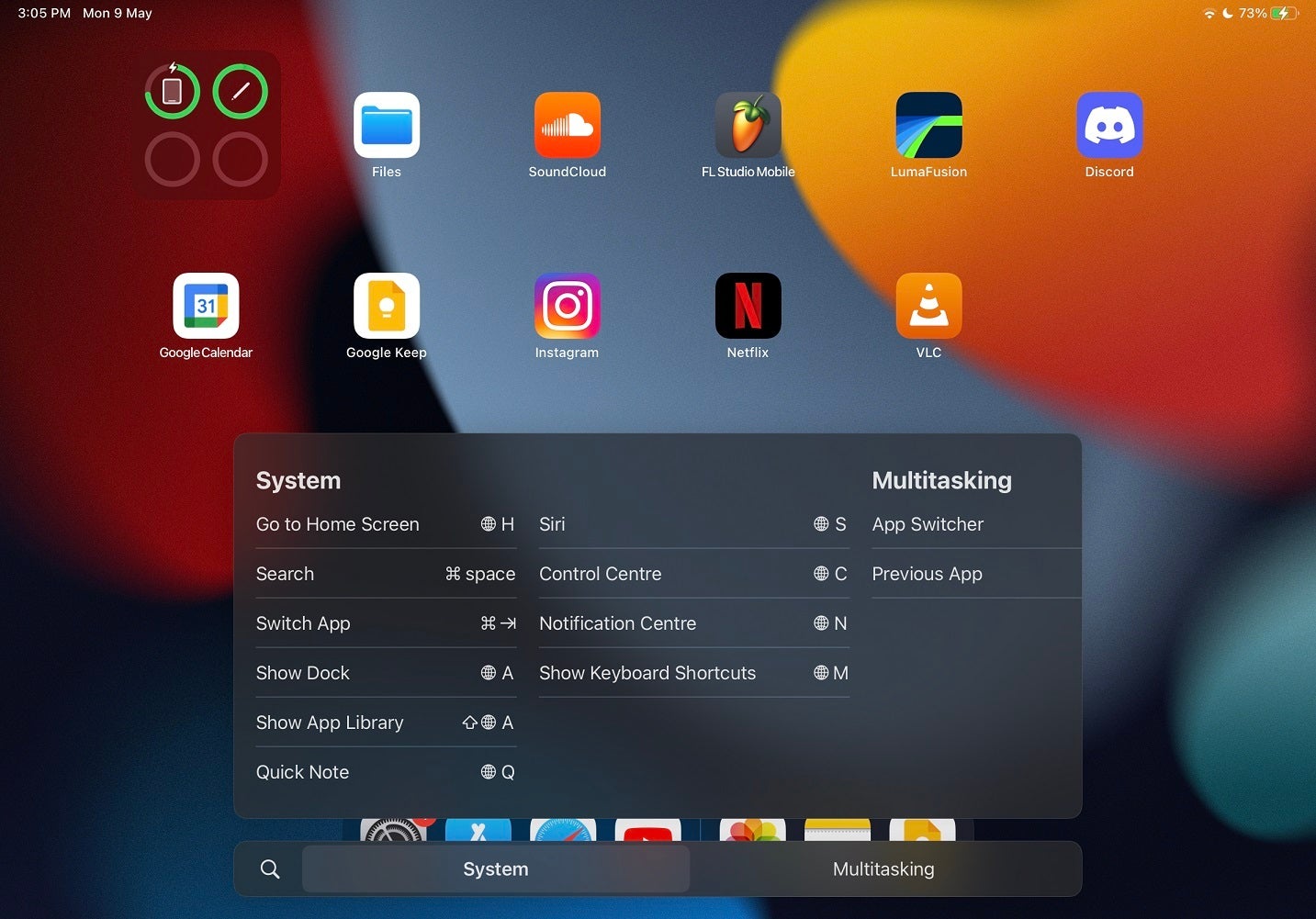The image size is (1316, 919).
Task: Open Google Calendar app
Action: 206,306
